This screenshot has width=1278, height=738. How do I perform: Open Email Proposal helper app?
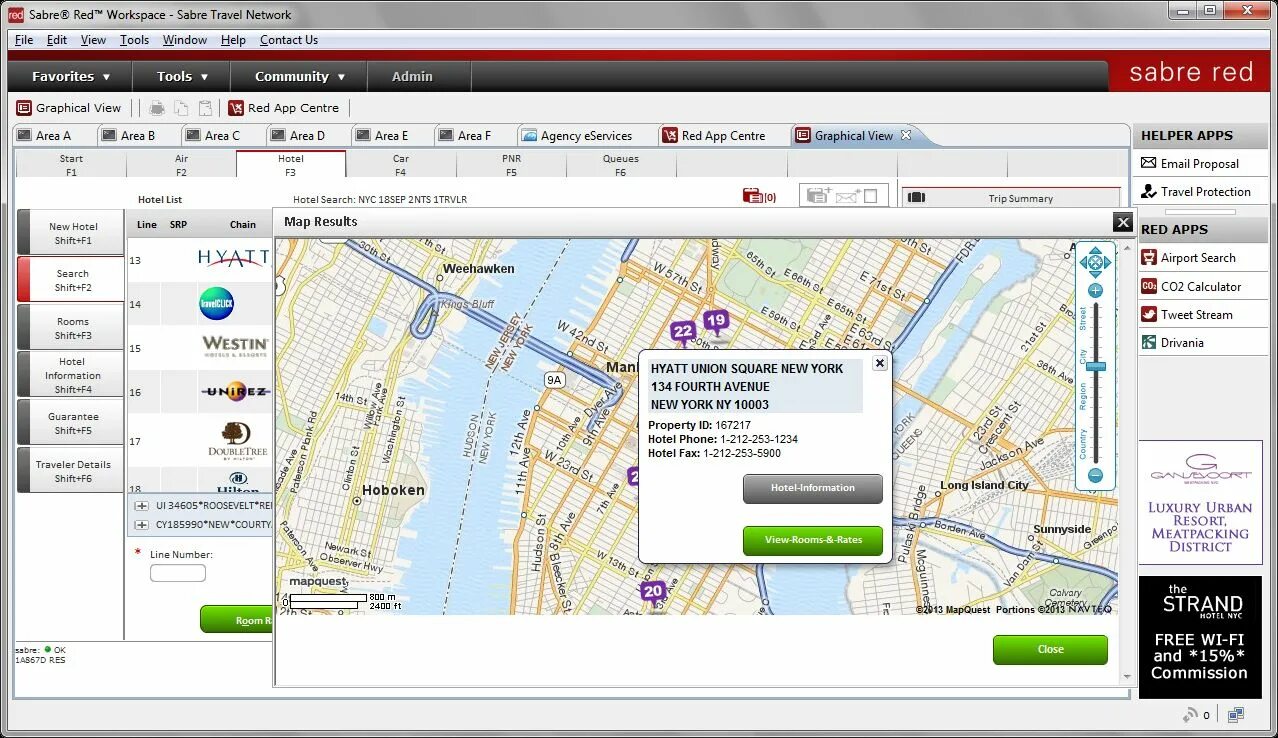pyautogui.click(x=1200, y=163)
